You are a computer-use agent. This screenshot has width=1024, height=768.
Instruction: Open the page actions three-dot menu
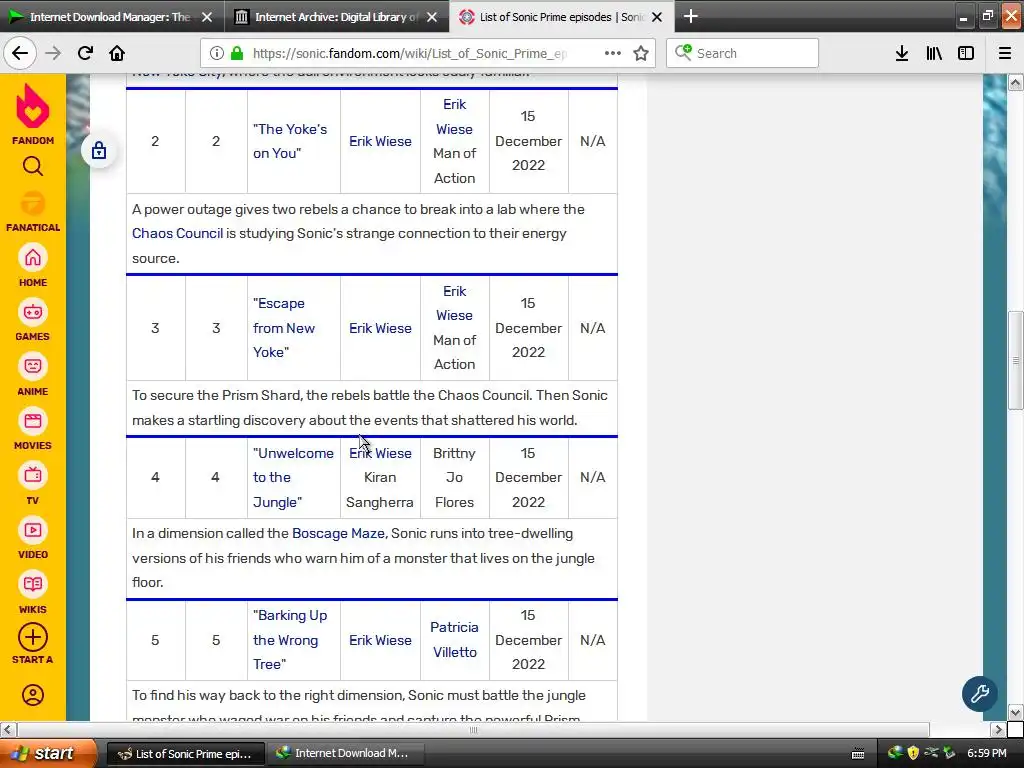[x=613, y=54]
